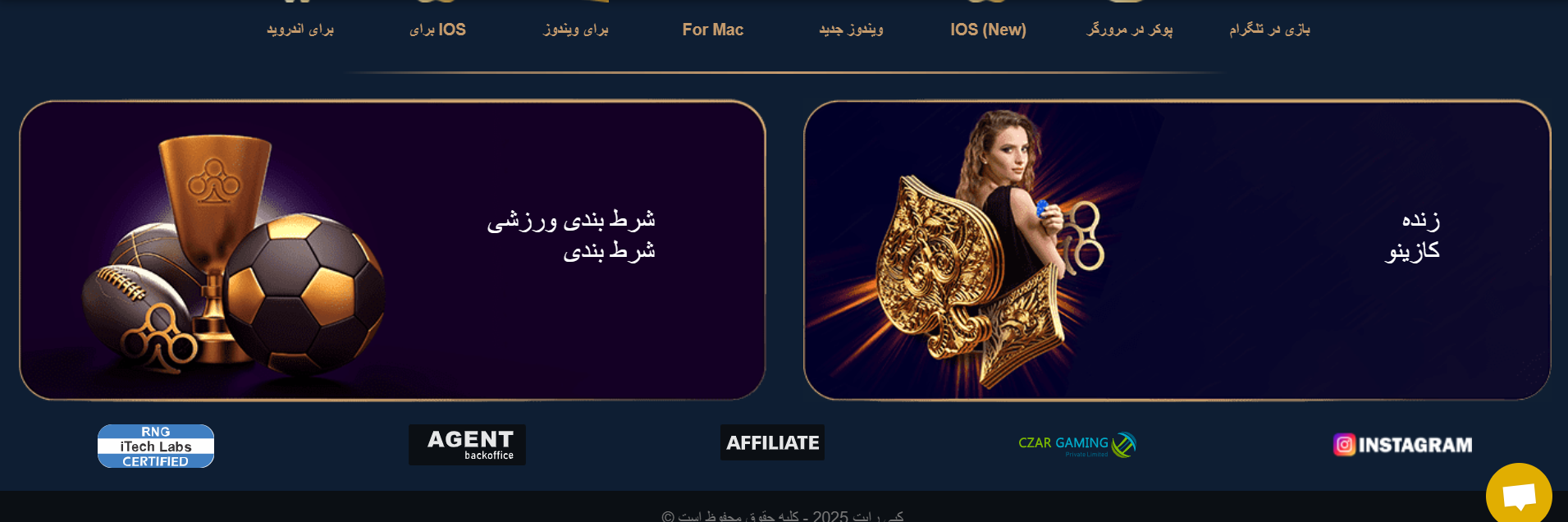Click the IOS برای download link
This screenshot has height=522, width=1568.
point(437,30)
